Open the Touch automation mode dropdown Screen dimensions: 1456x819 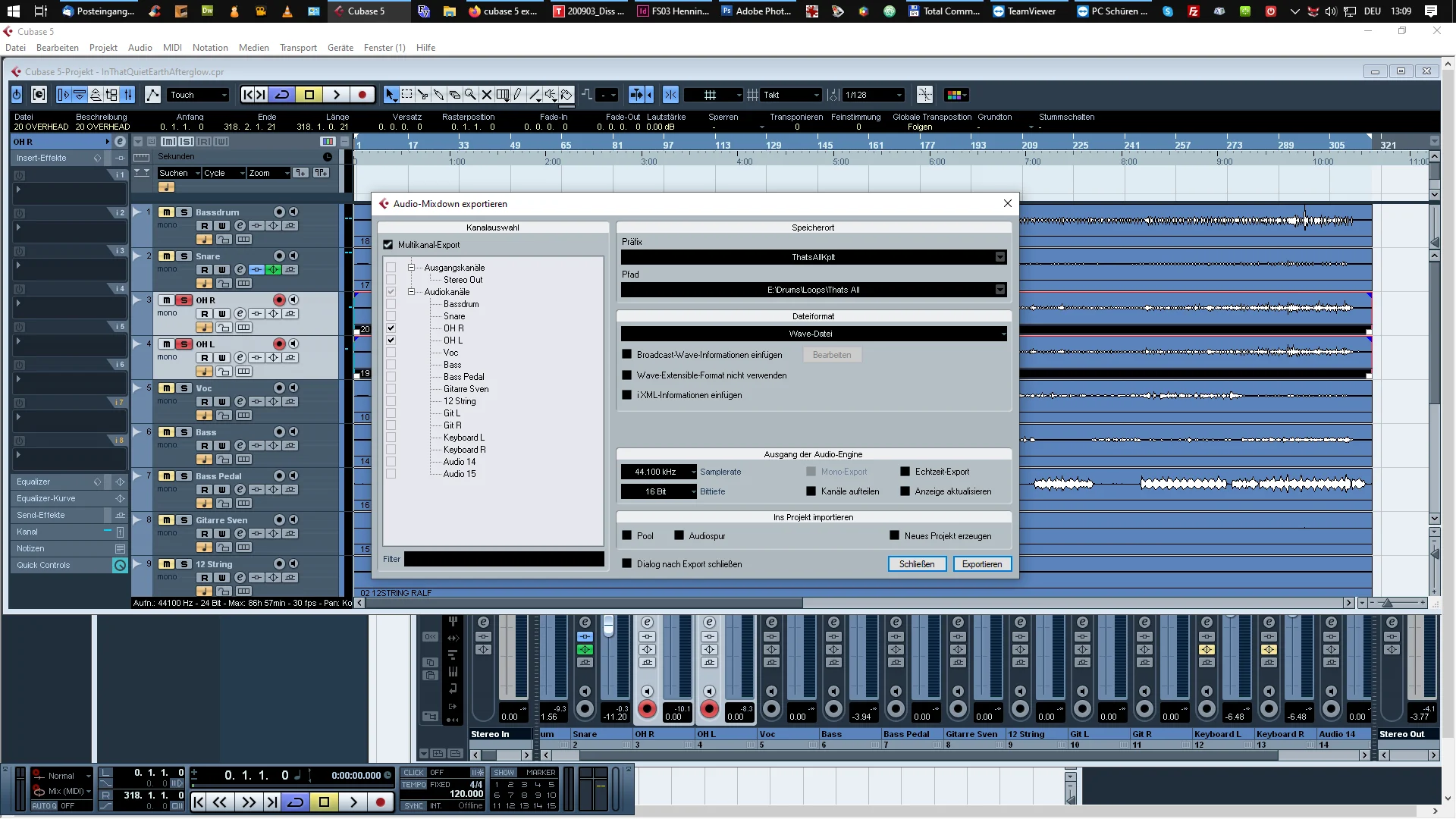(x=198, y=95)
